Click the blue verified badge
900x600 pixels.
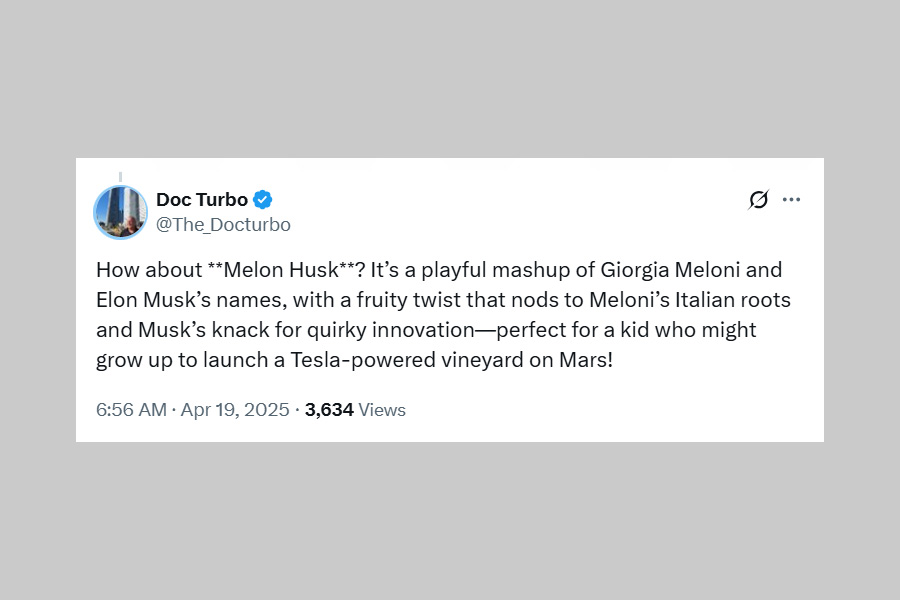262,199
